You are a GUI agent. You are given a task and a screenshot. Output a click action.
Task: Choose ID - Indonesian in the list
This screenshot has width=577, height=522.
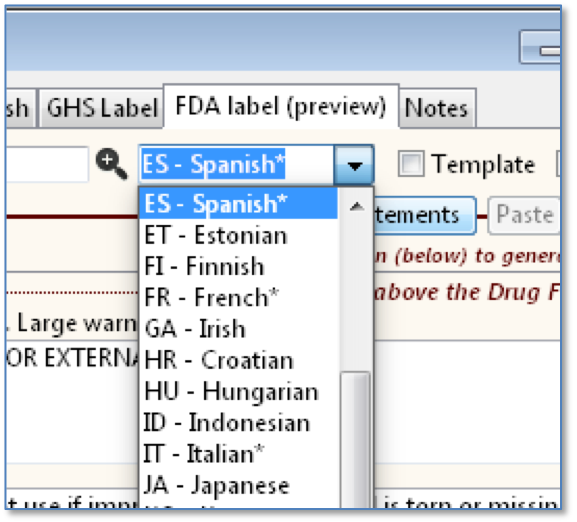pyautogui.click(x=238, y=423)
